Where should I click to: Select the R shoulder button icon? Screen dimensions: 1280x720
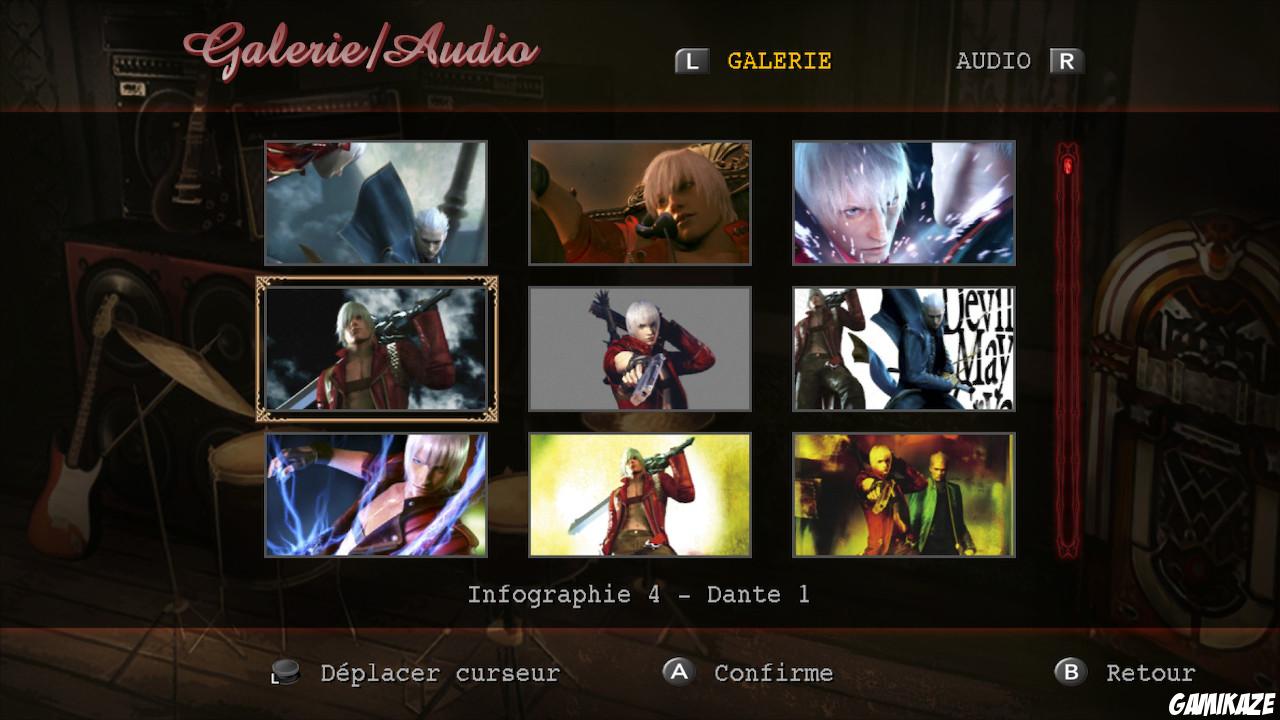click(x=1067, y=61)
